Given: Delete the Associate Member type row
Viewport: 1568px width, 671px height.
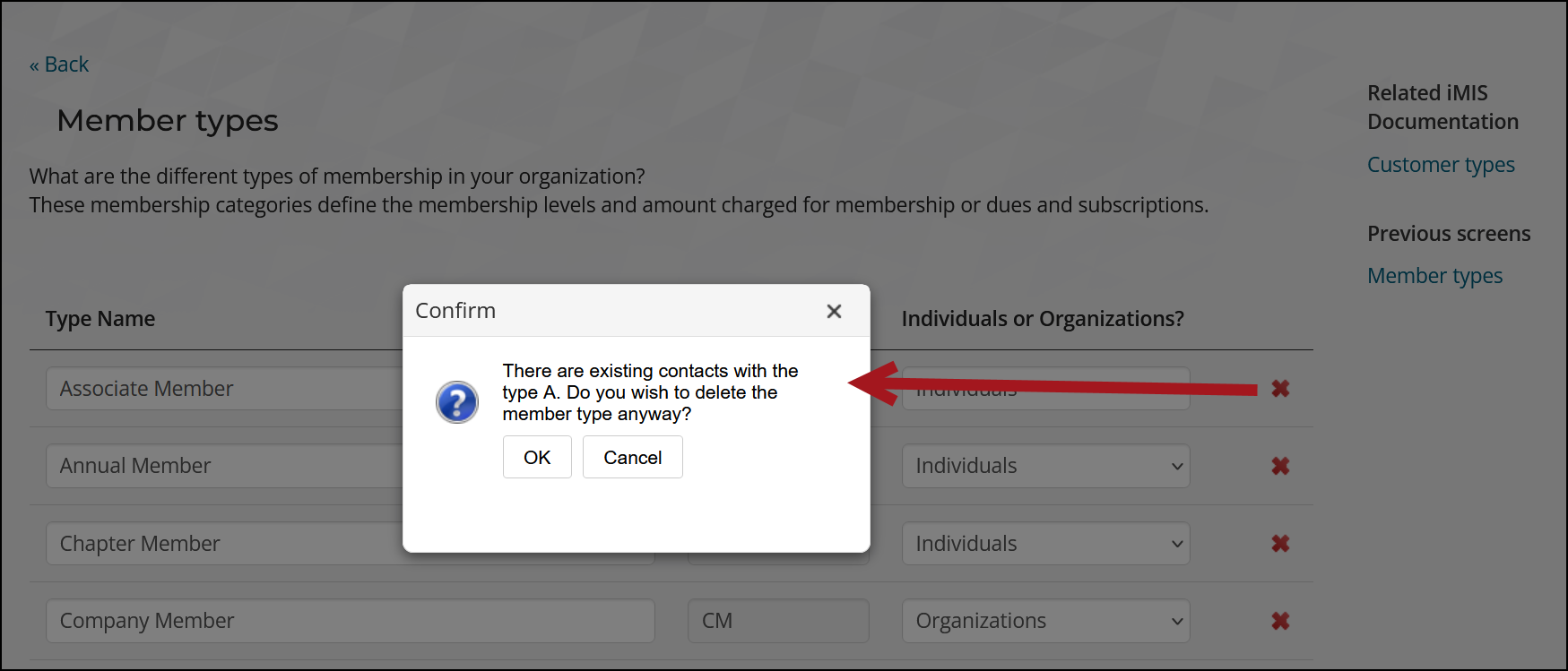Looking at the screenshot, I should pos(1280,389).
